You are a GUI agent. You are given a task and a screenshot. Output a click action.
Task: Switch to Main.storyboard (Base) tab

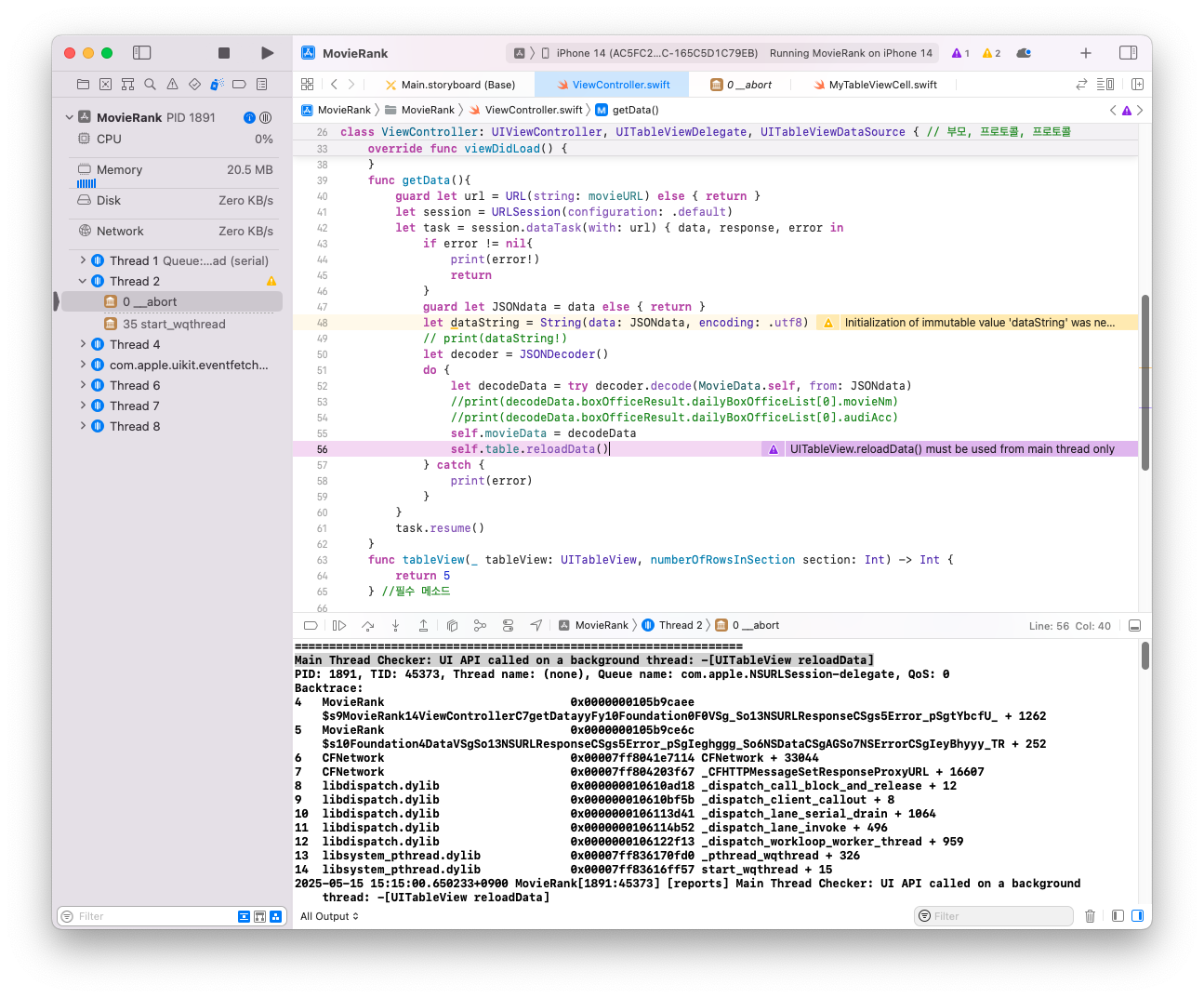(450, 85)
